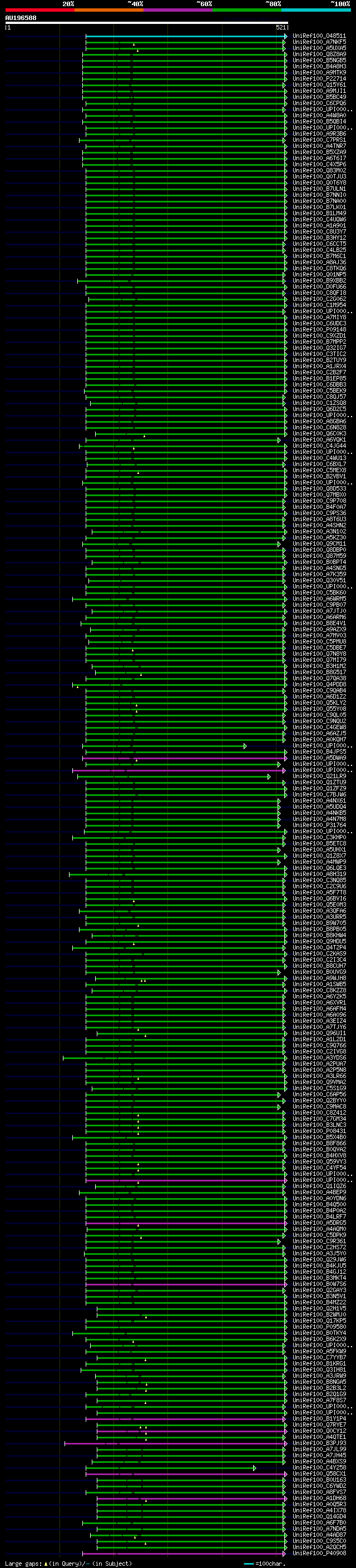
Task: Select label UniRef100_A4W8A0
Action: click(319, 115)
